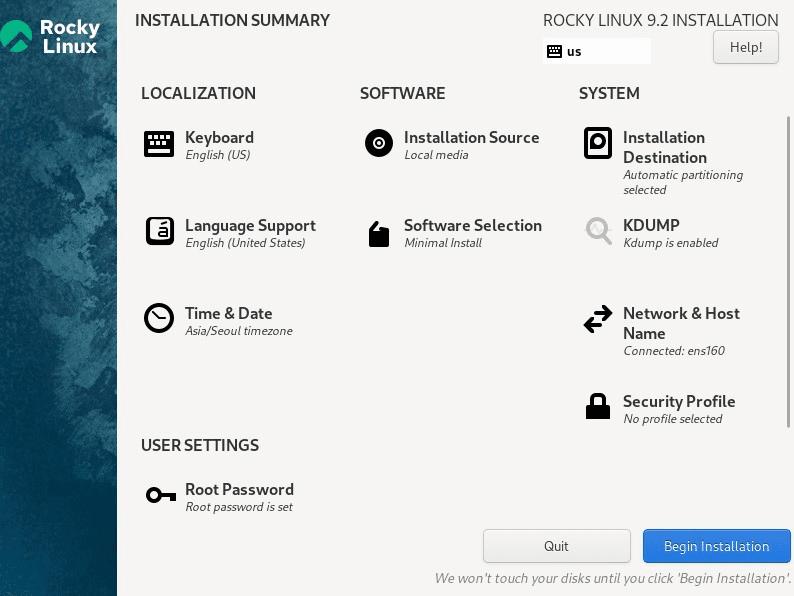Click the 'Root password is set' text
This screenshot has height=596, width=794.
239,507
